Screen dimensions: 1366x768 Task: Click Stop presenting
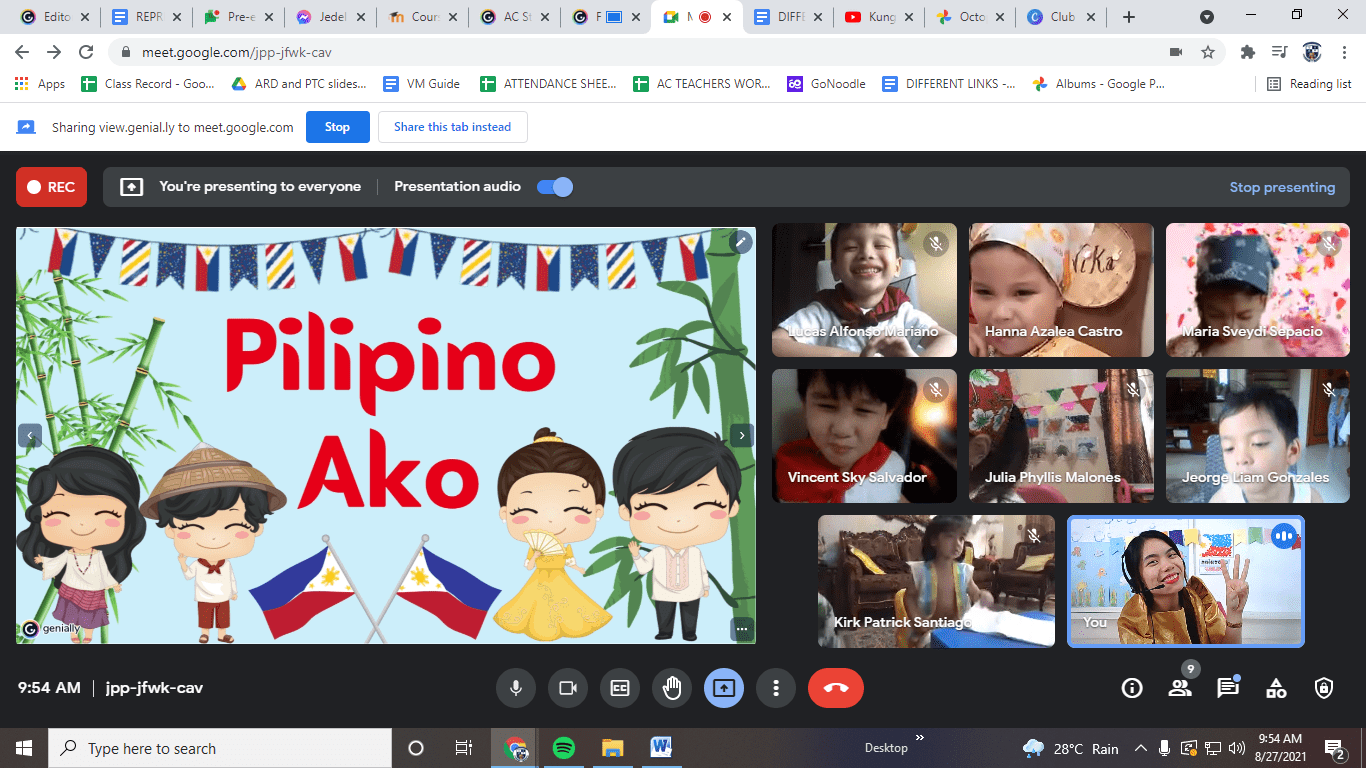tap(1283, 187)
